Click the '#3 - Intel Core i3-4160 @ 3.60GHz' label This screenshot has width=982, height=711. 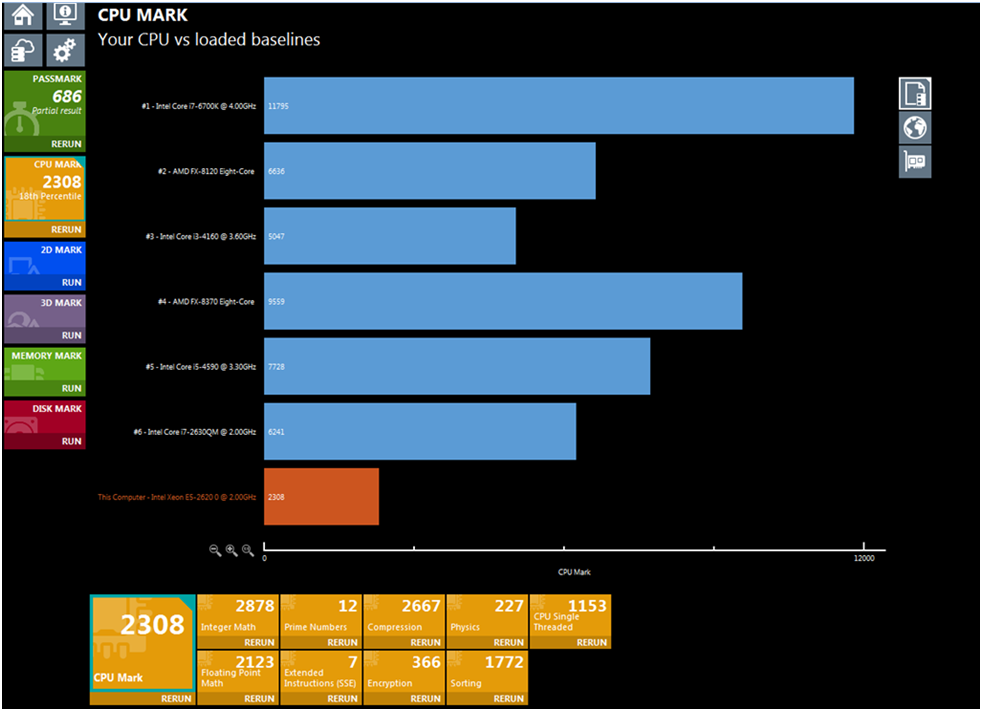click(x=200, y=237)
